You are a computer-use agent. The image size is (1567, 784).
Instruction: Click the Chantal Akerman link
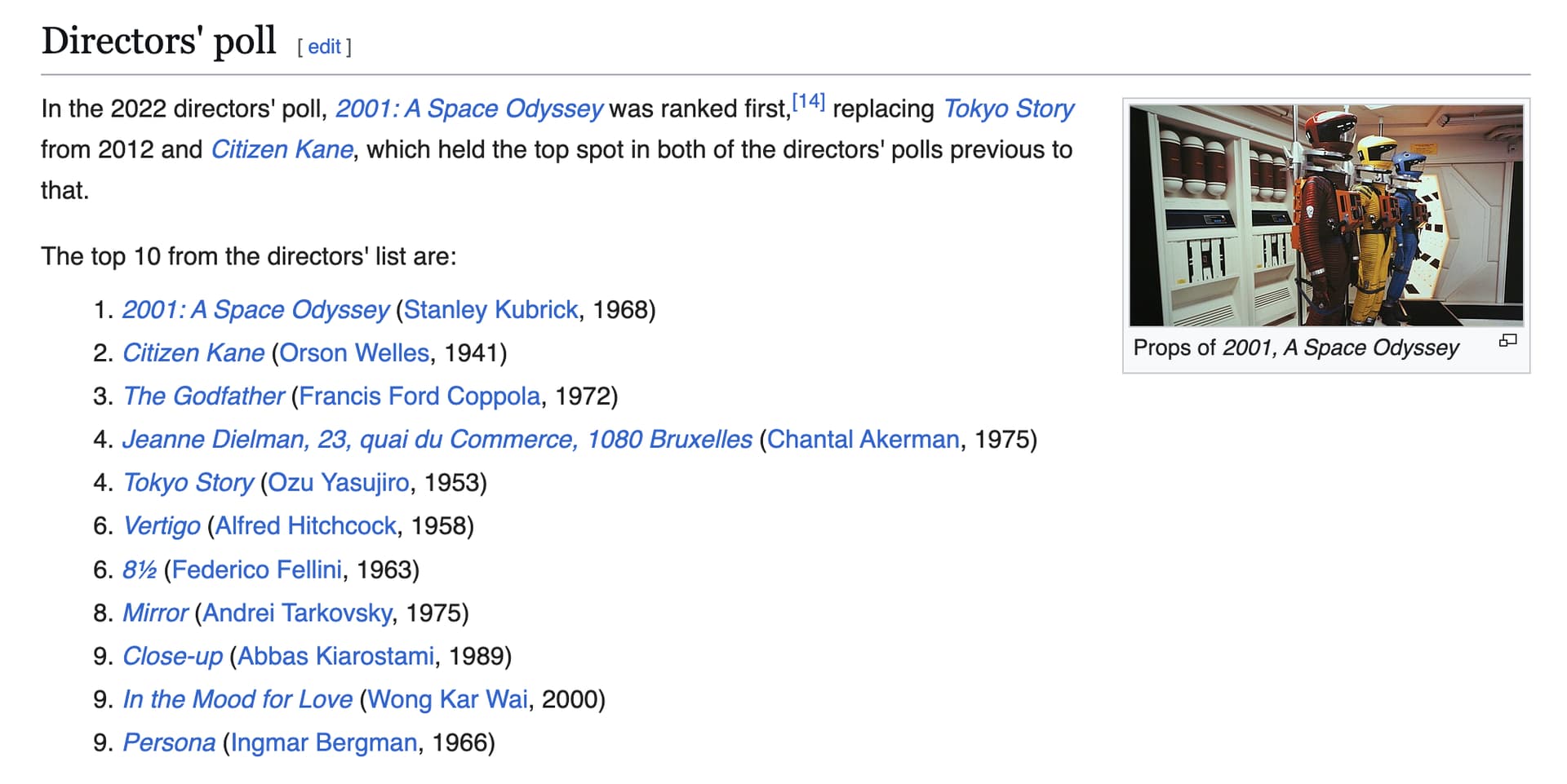[863, 440]
